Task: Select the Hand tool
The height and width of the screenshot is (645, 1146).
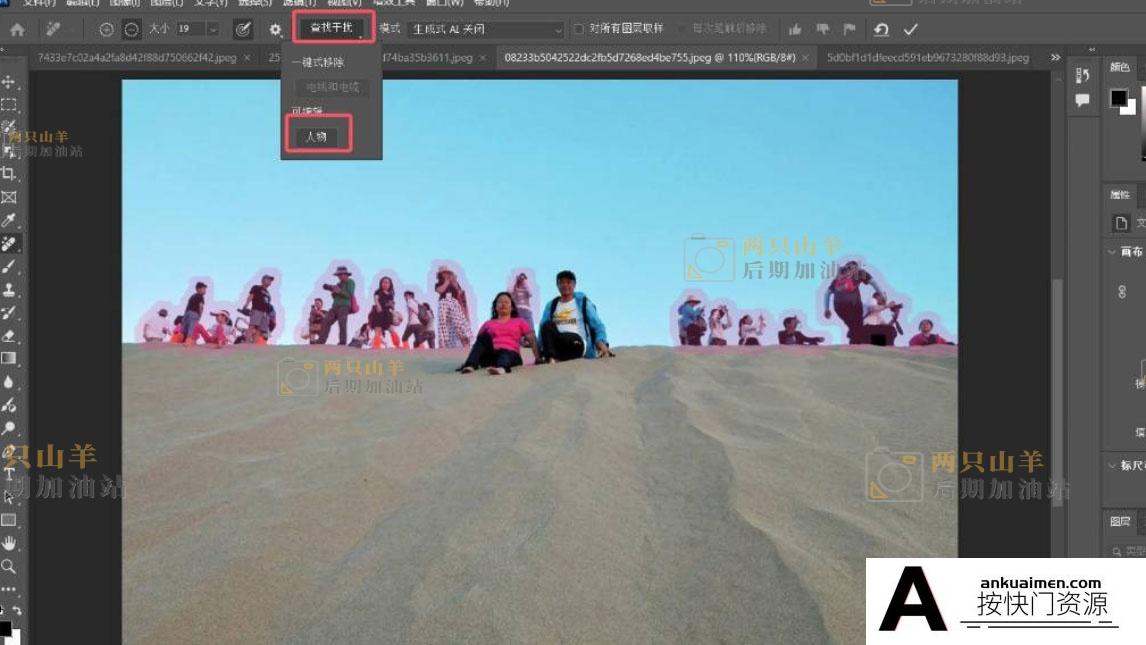Action: pos(9,543)
